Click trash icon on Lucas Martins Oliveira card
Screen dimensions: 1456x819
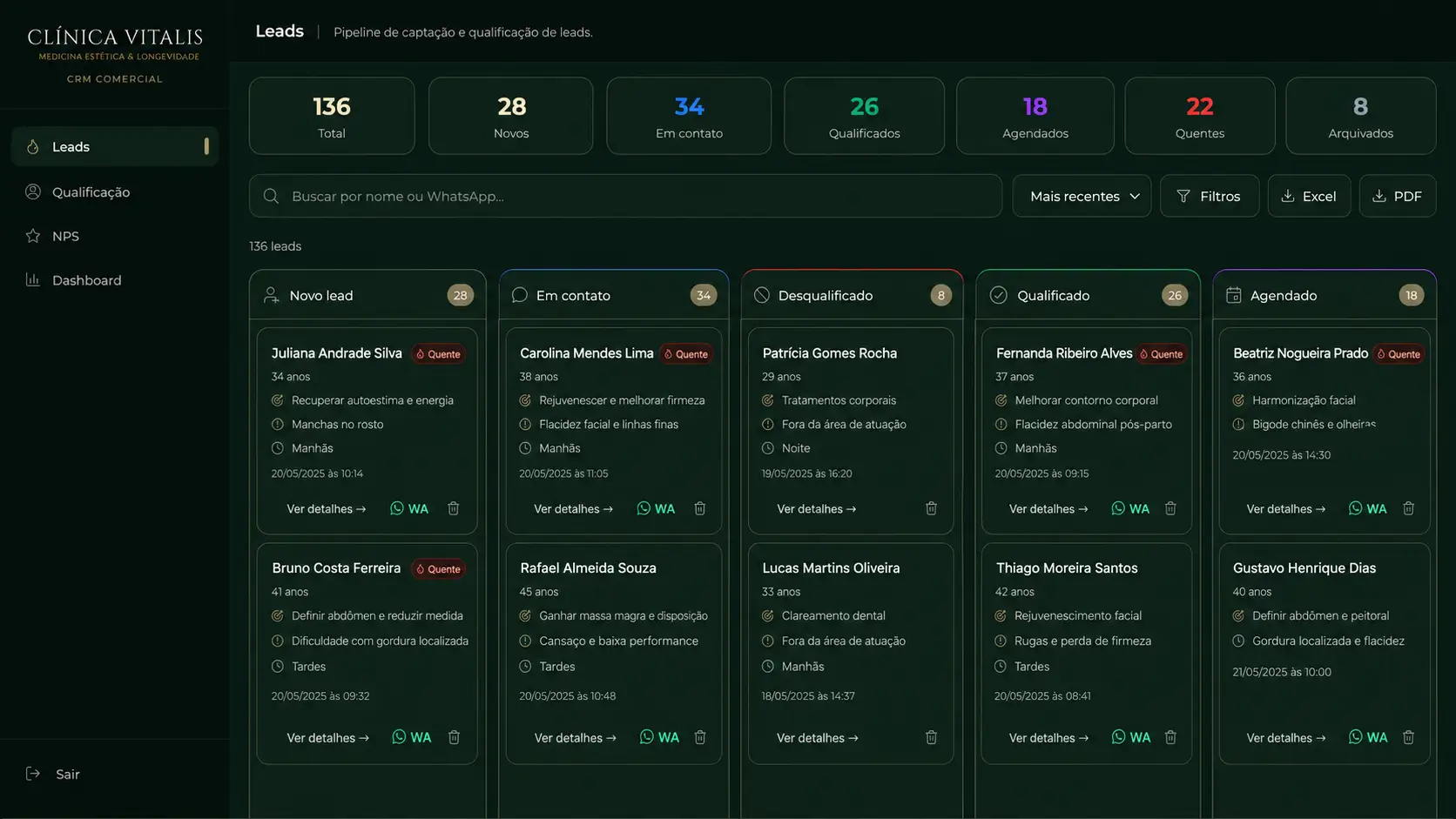pyautogui.click(x=931, y=737)
